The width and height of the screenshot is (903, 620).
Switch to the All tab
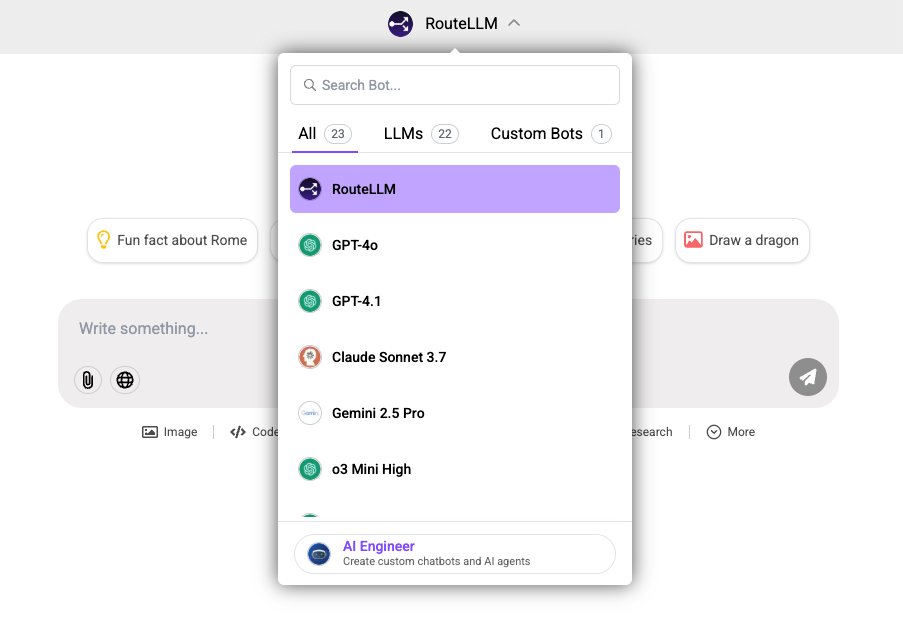tap(325, 134)
